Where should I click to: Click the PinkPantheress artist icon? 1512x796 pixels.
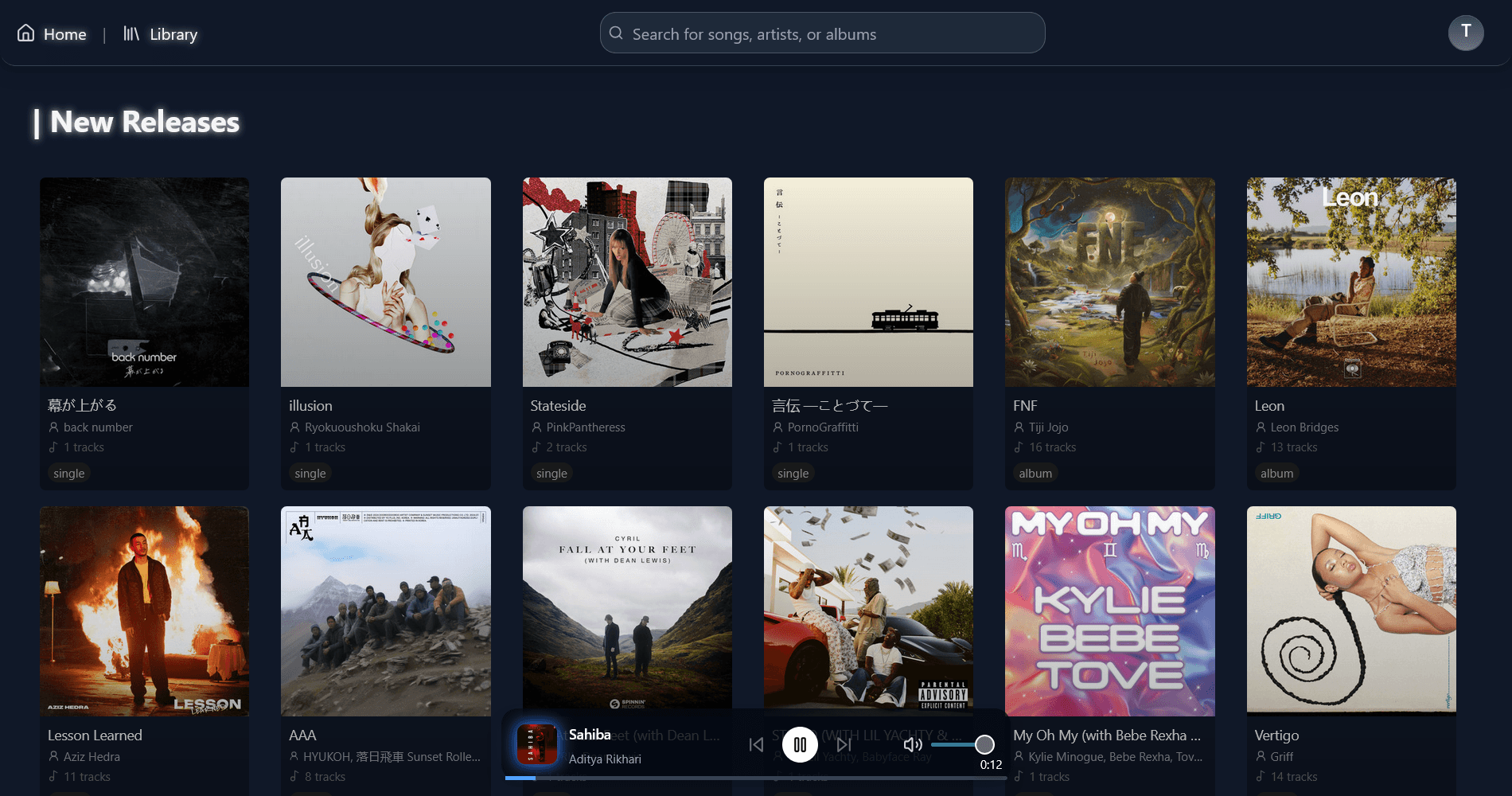(x=536, y=427)
